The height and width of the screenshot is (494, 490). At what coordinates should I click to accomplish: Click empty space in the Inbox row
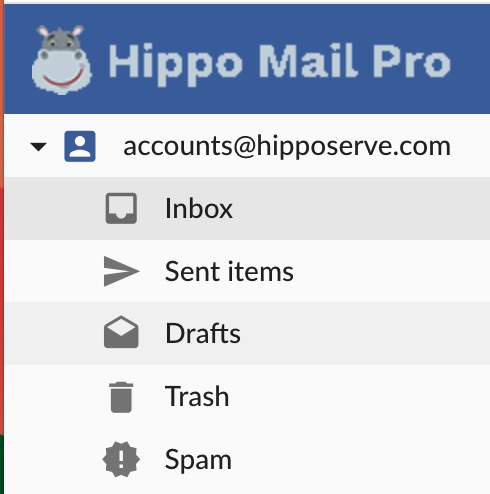[x=360, y=208]
